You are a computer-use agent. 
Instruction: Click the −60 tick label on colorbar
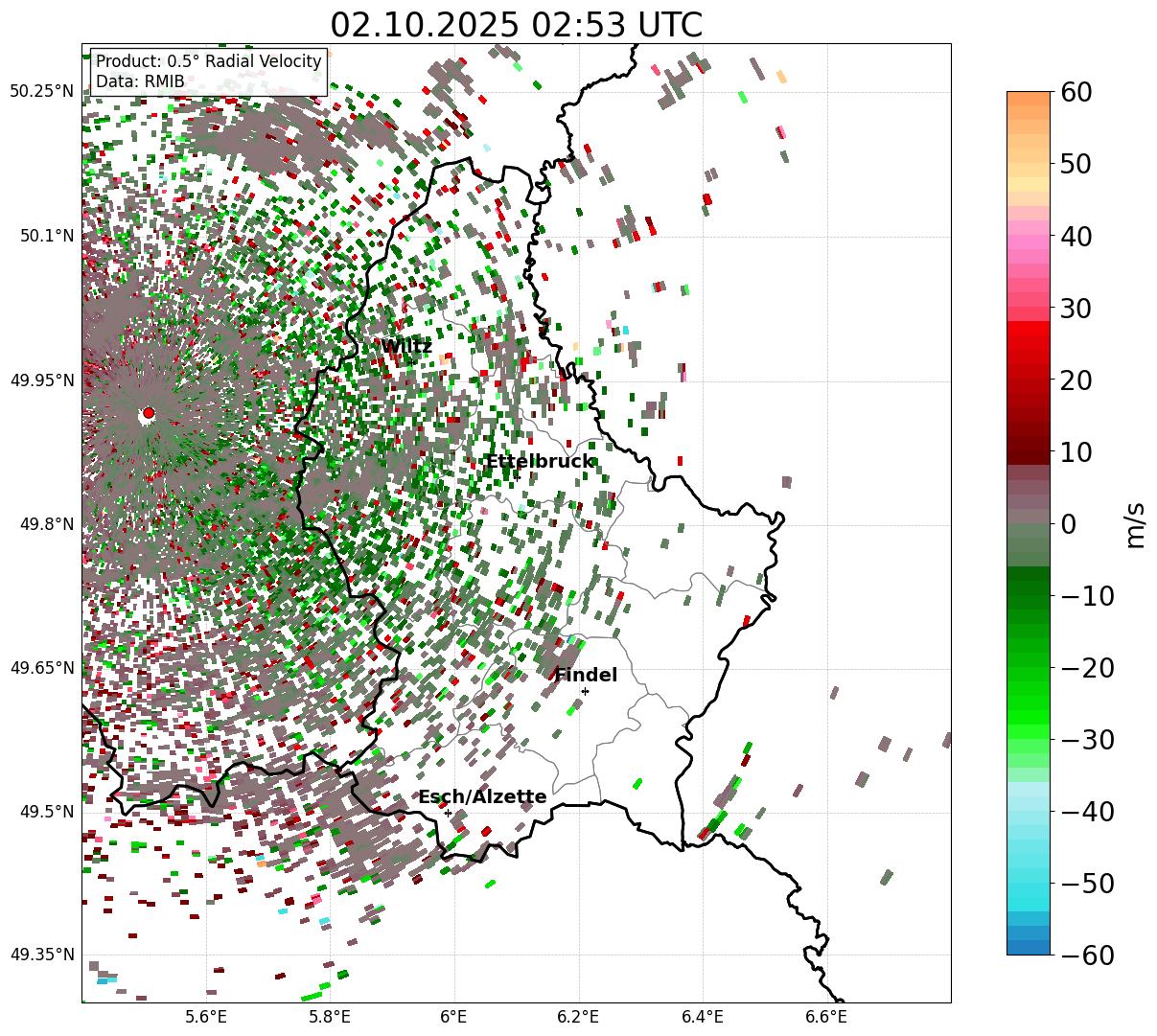coord(1088,955)
